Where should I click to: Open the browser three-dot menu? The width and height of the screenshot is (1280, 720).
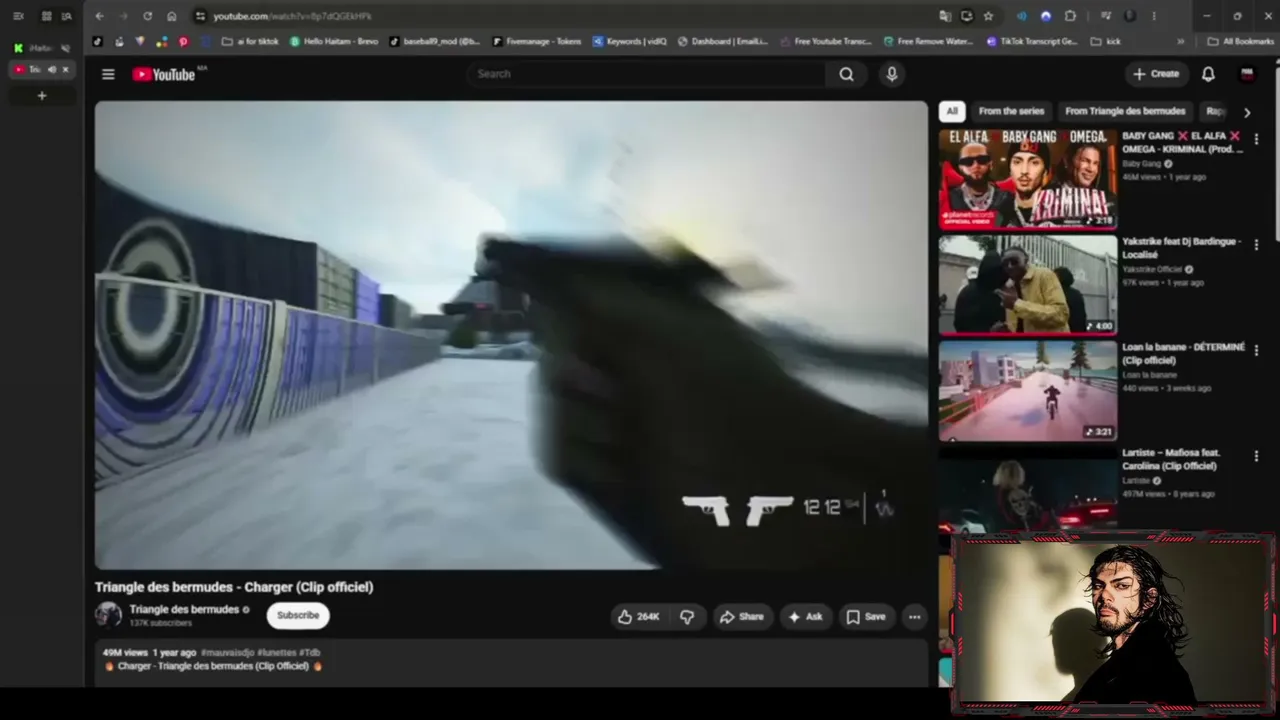[x=1154, y=16]
